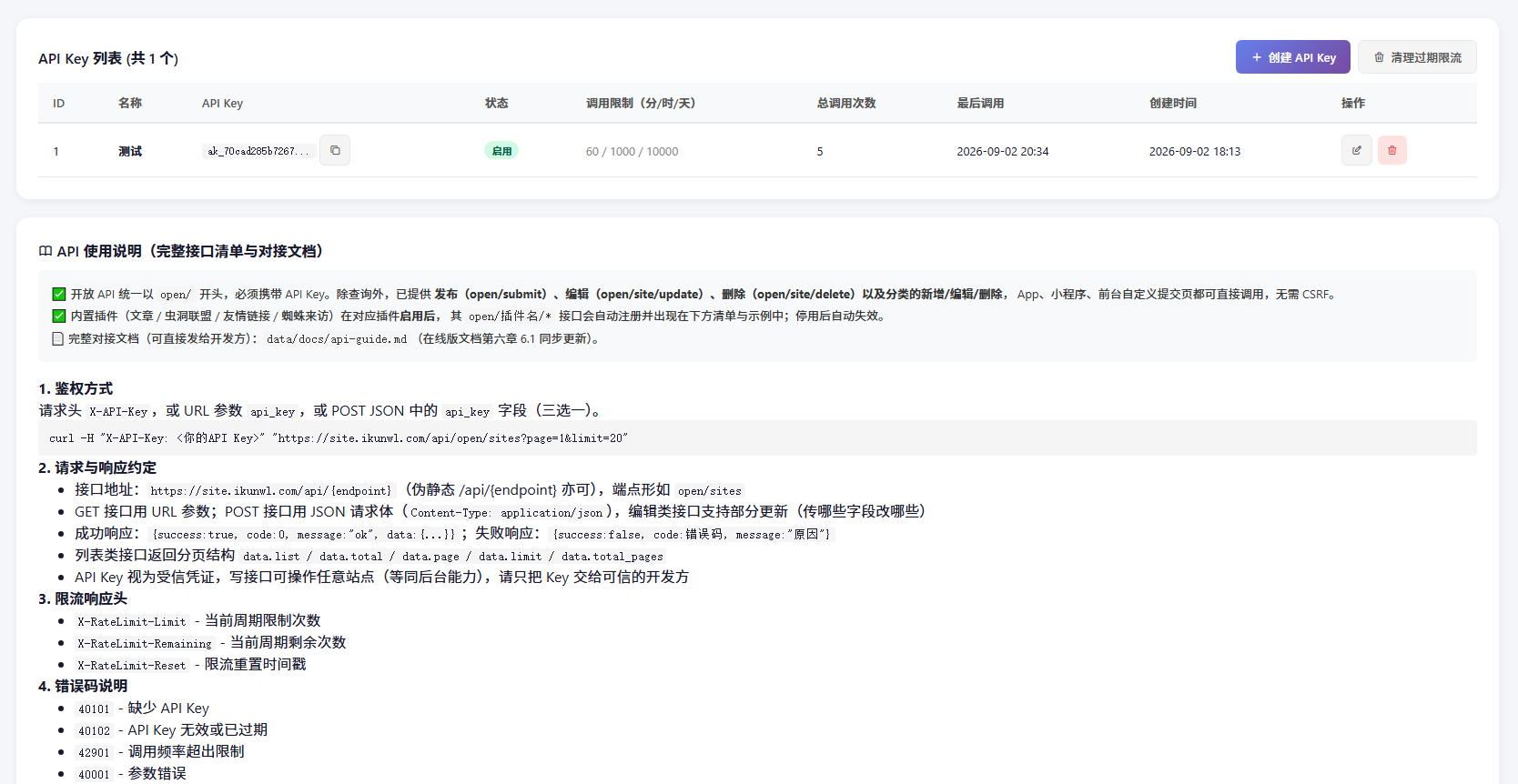Click the X-API-Key code in 鉴权方式
Viewport: 1518px width, 784px height.
point(118,411)
